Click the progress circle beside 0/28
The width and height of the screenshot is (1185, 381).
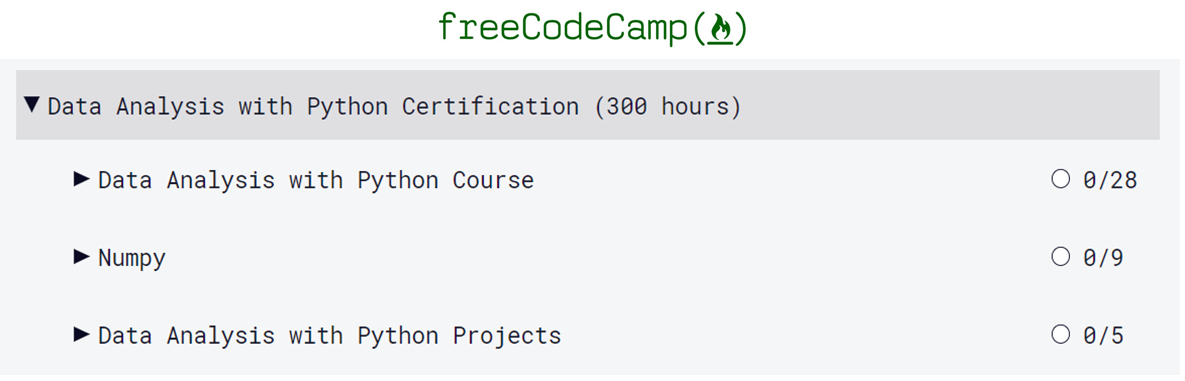click(x=1061, y=179)
